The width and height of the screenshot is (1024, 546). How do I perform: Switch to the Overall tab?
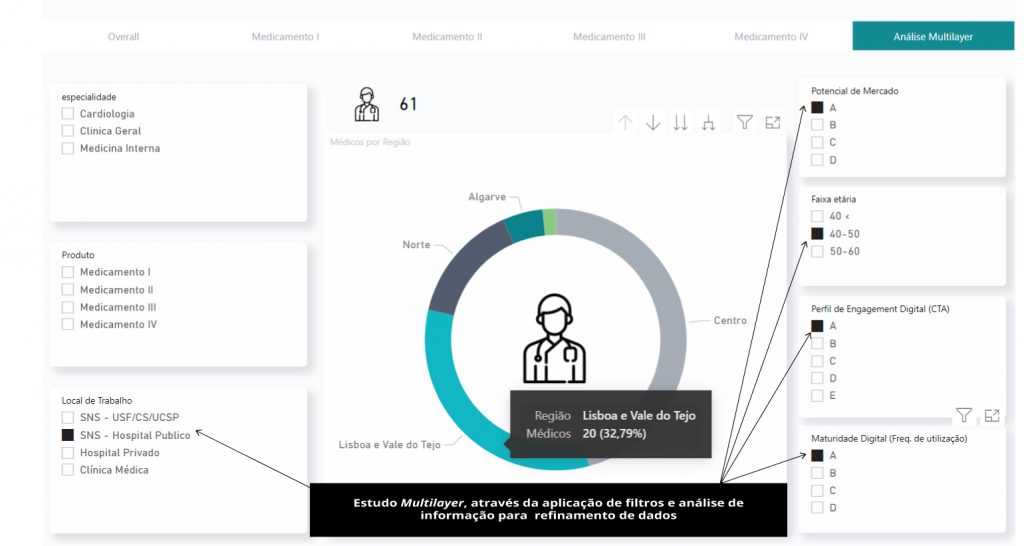click(x=123, y=37)
